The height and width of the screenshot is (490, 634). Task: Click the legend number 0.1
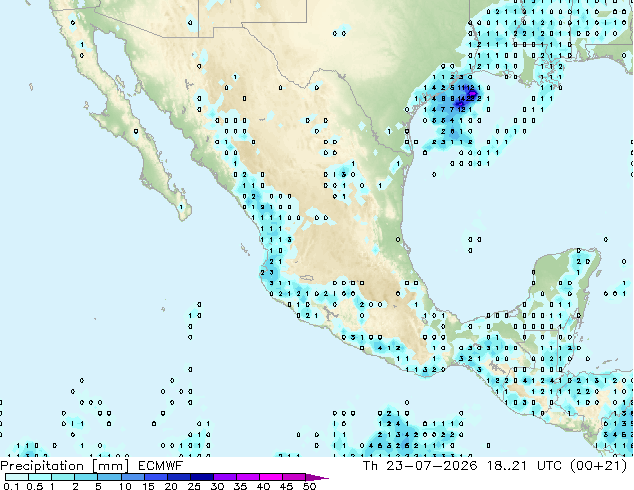[x=12, y=486]
